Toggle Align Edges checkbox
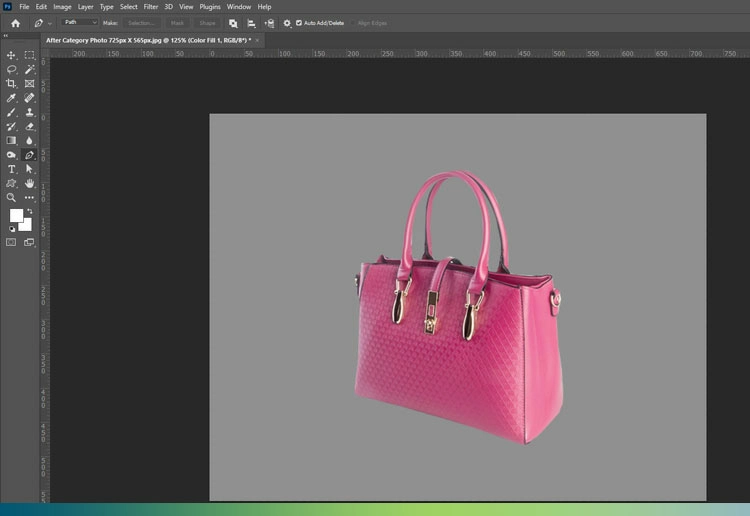This screenshot has height=516, width=750. pyautogui.click(x=353, y=23)
